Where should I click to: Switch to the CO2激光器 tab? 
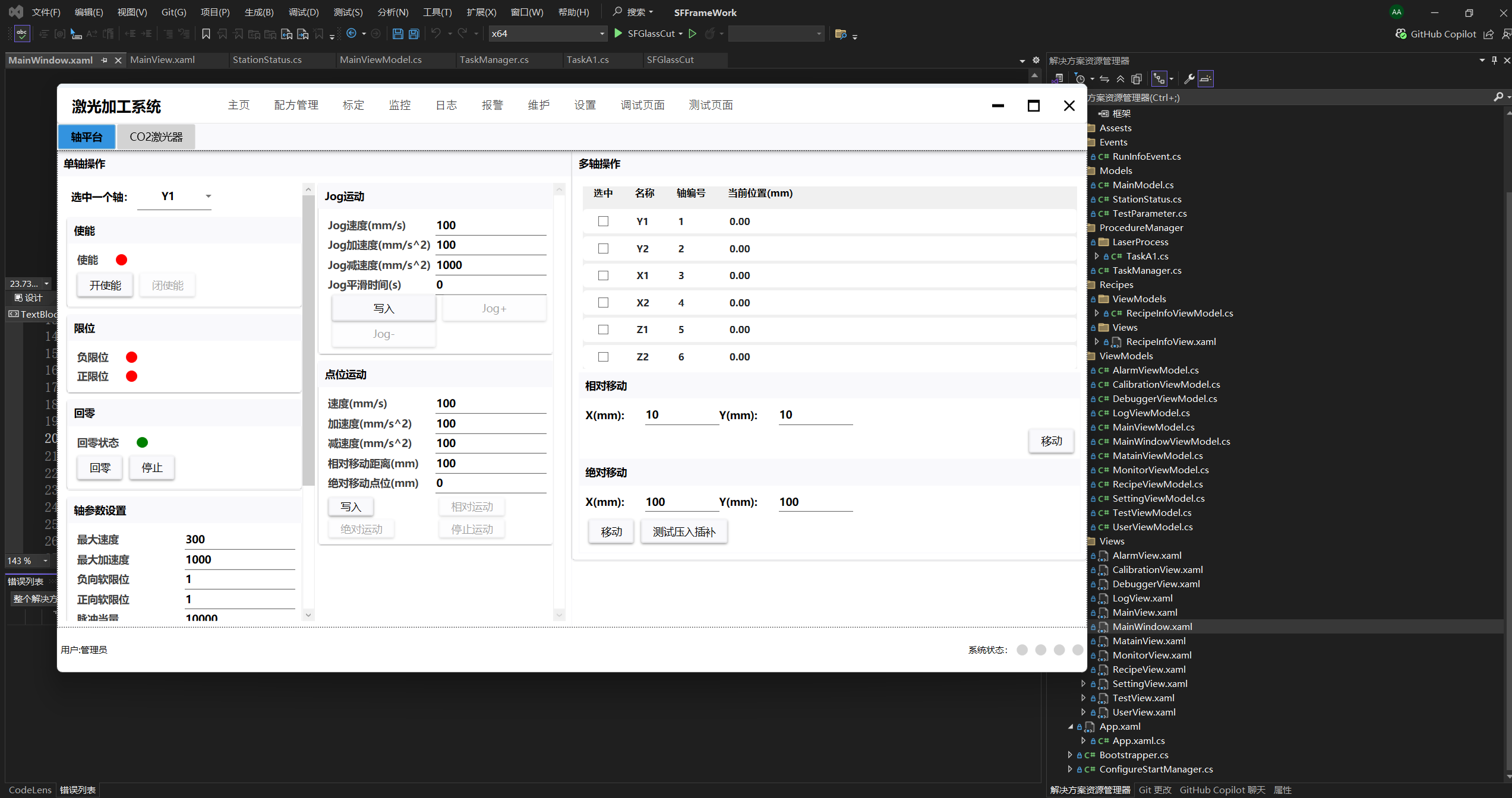pyautogui.click(x=156, y=137)
